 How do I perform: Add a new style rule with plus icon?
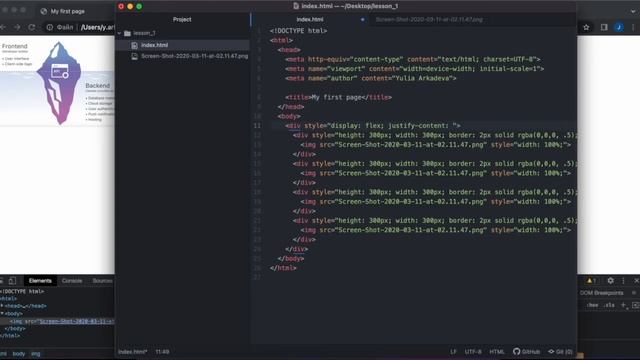pyautogui.click(x=623, y=305)
